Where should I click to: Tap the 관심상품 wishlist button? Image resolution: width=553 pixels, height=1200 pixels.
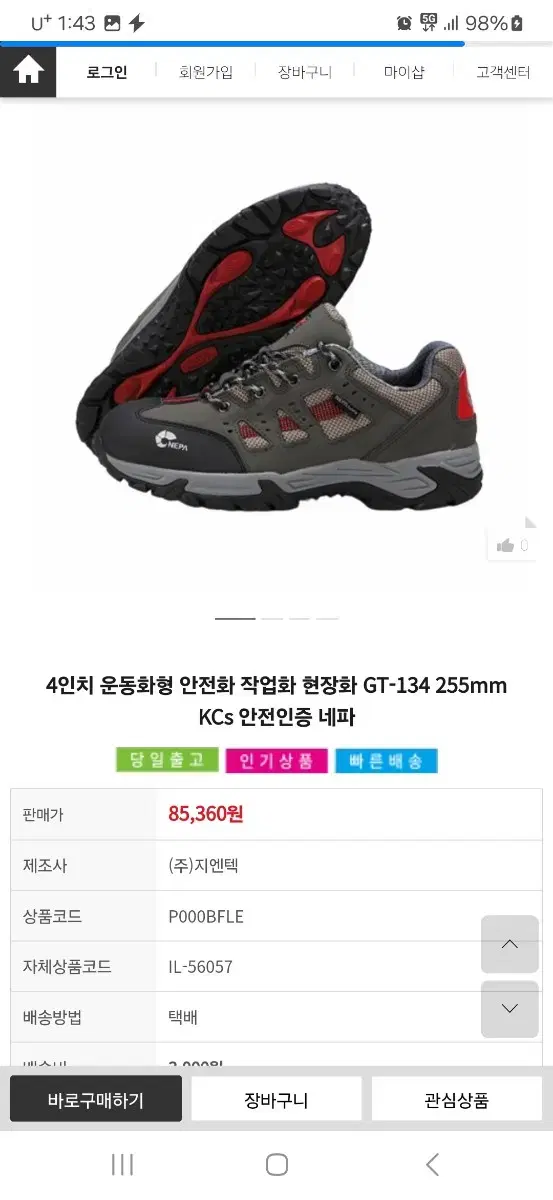(457, 1099)
